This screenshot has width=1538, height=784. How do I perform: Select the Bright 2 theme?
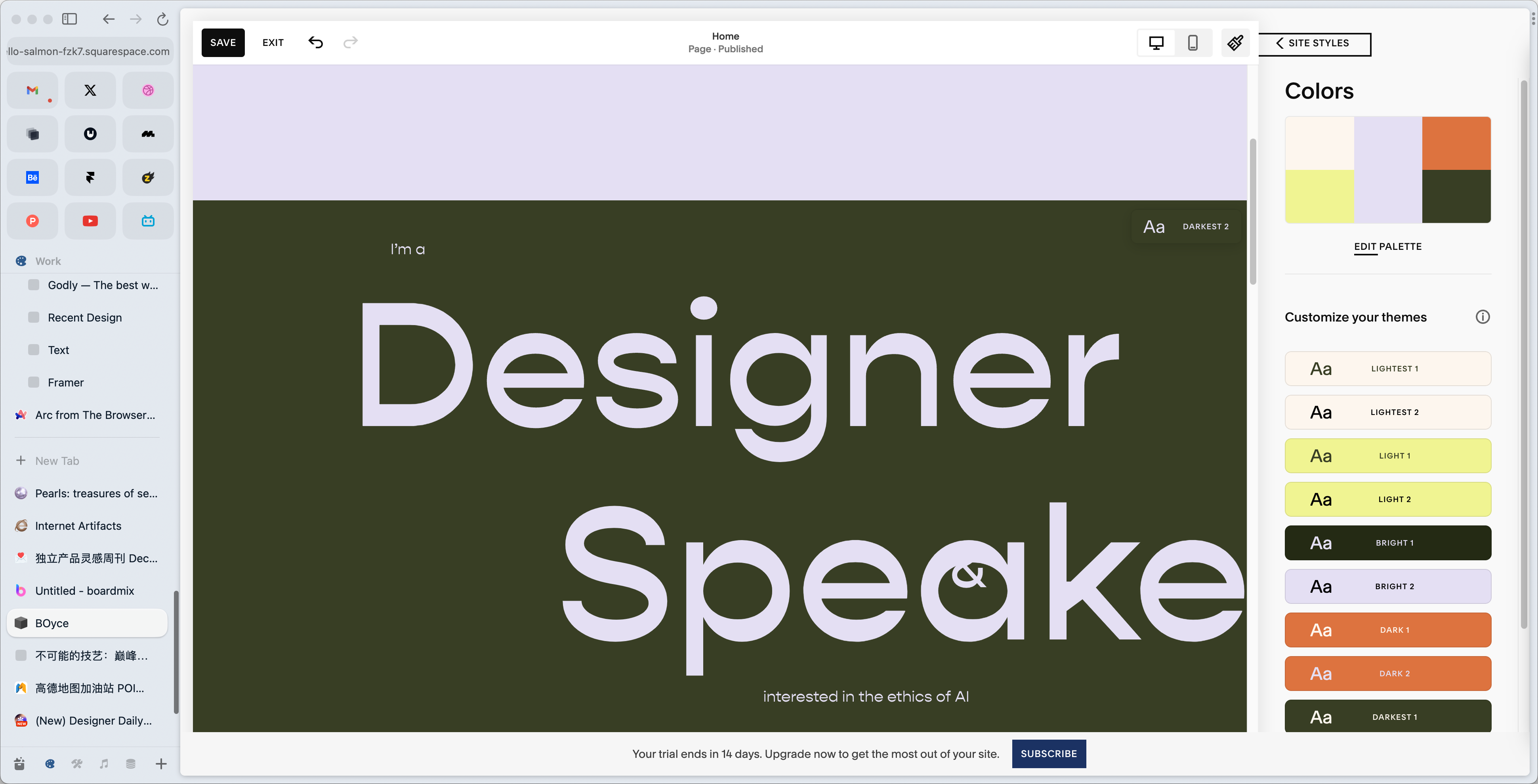point(1387,586)
